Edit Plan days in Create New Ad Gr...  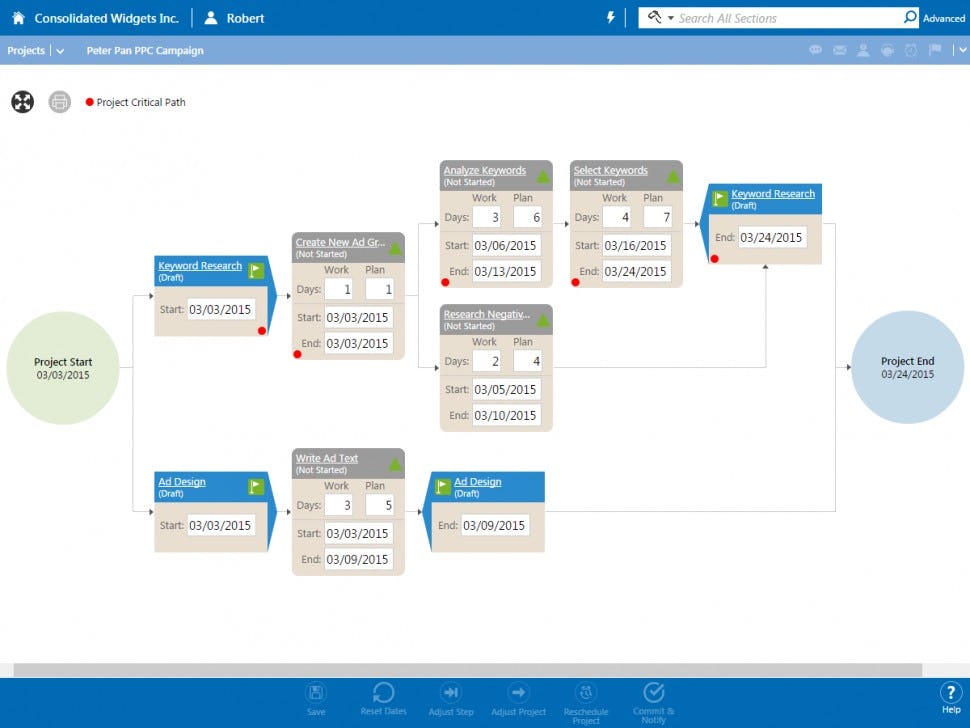click(380, 289)
